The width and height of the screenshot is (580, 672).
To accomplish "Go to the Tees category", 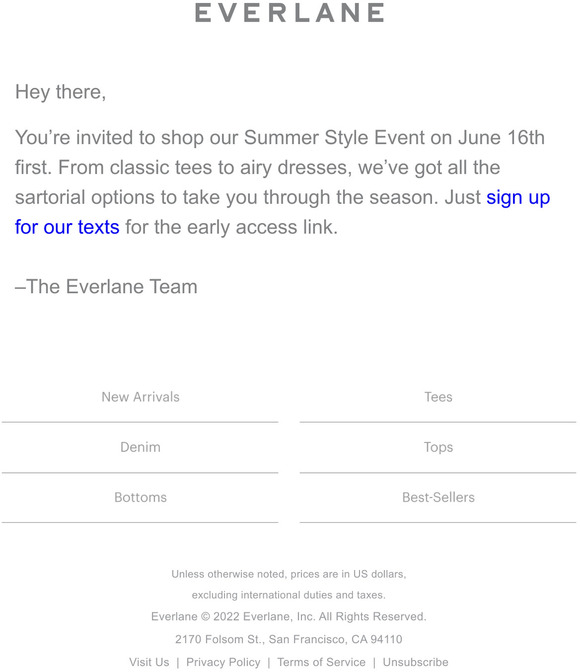I will [x=438, y=397].
